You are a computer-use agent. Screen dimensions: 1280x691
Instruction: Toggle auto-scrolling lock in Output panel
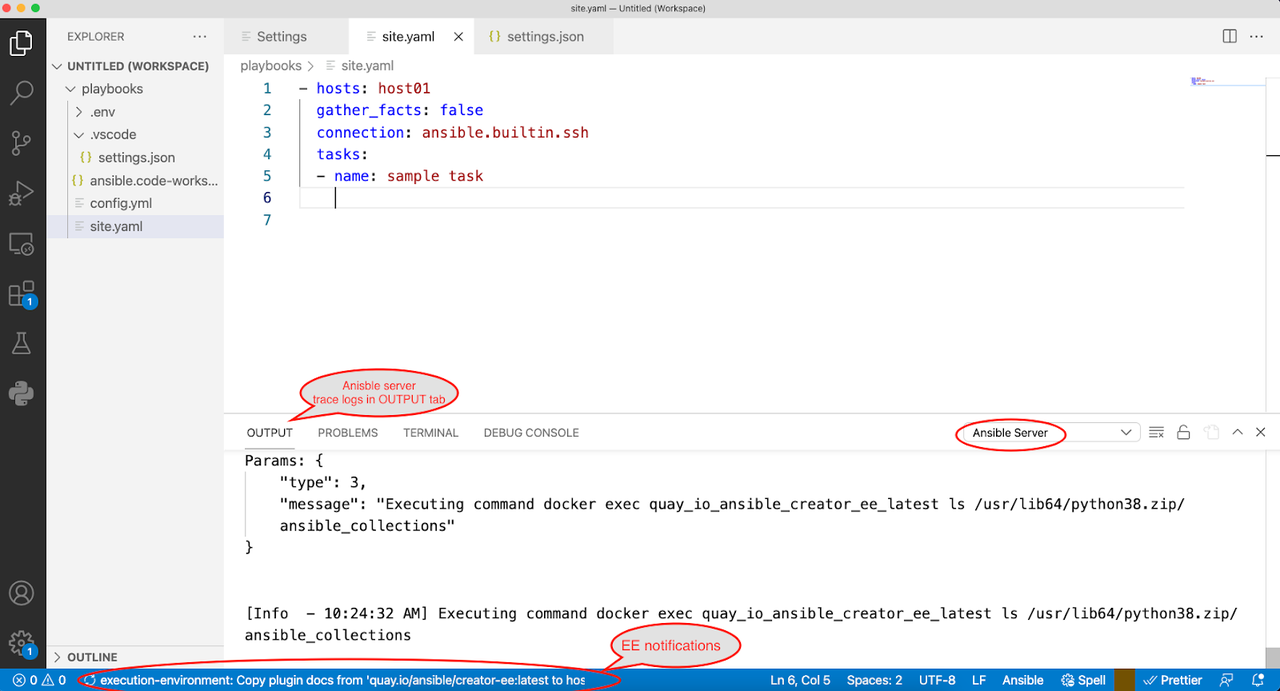1183,432
